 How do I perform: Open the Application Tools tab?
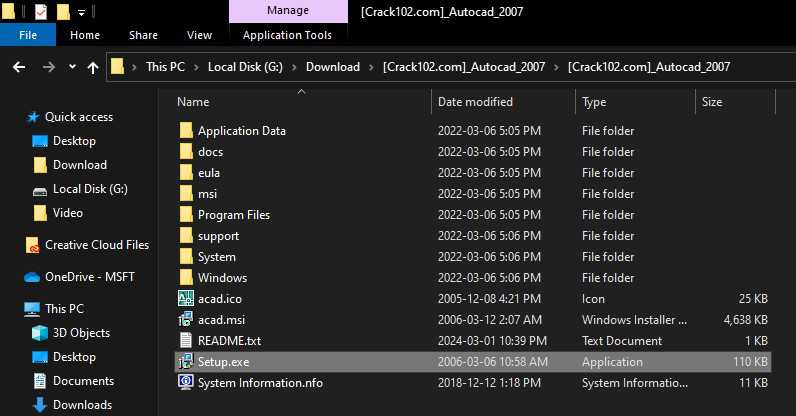(x=287, y=35)
